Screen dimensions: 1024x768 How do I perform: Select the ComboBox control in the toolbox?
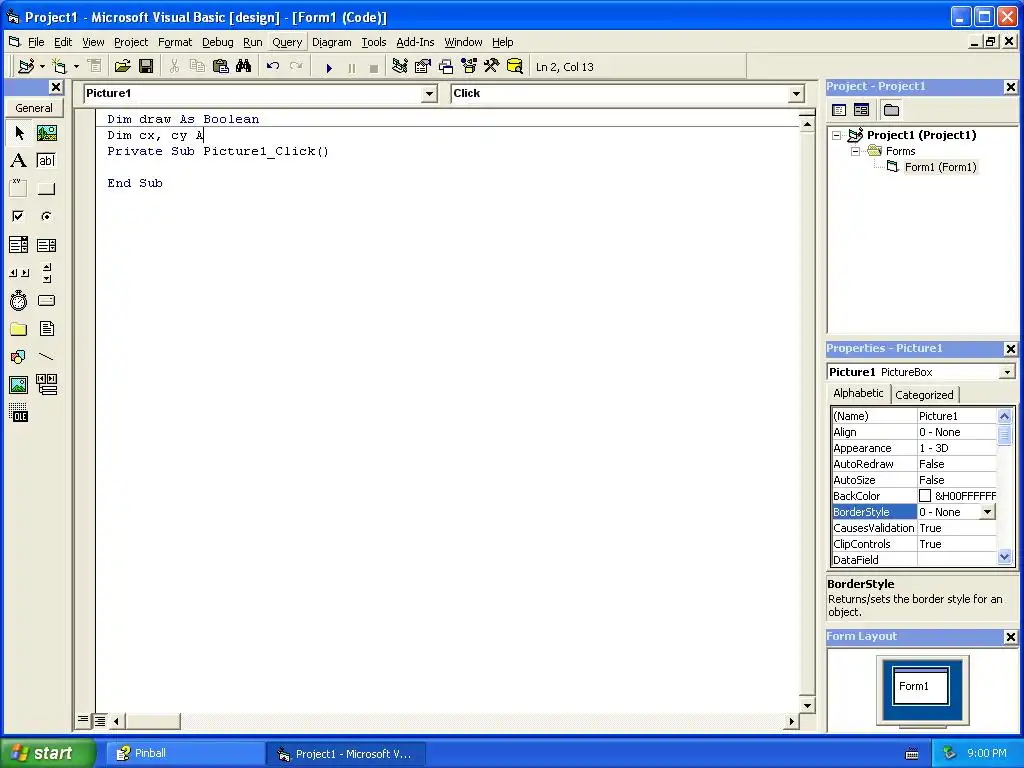[19, 245]
